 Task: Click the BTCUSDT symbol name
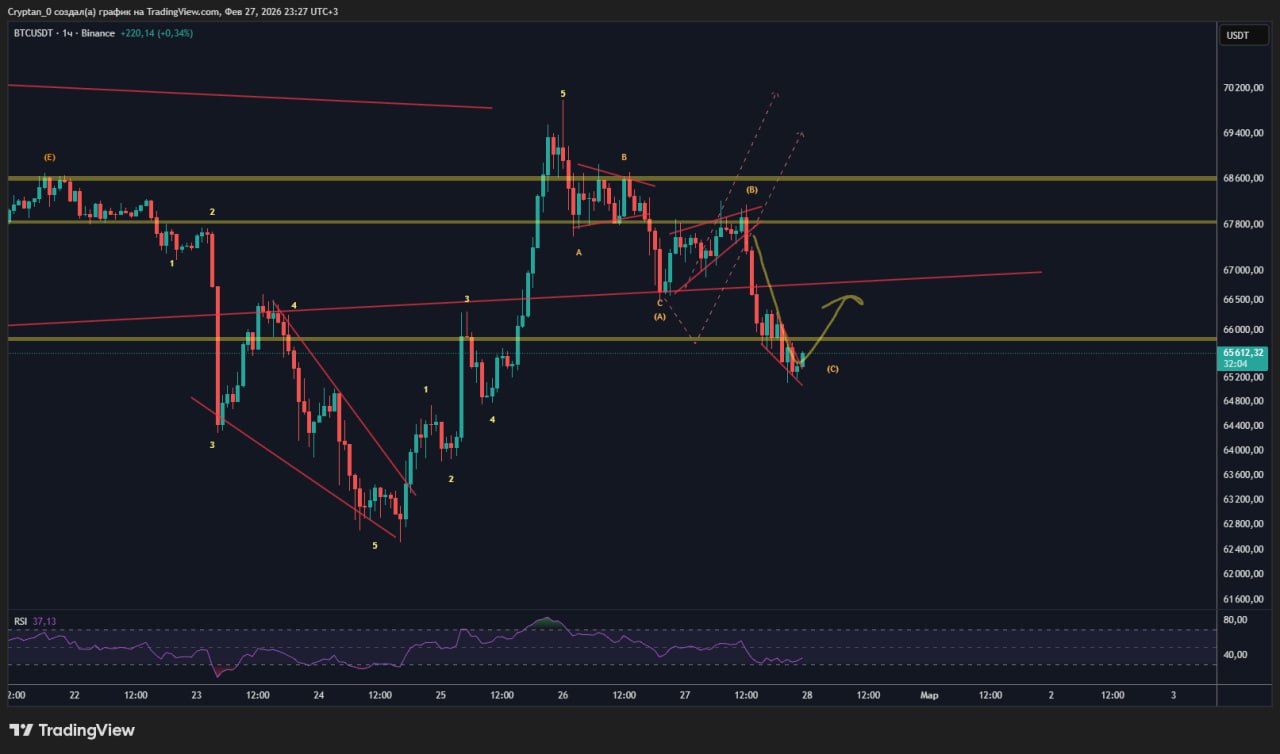pyautogui.click(x=35, y=33)
